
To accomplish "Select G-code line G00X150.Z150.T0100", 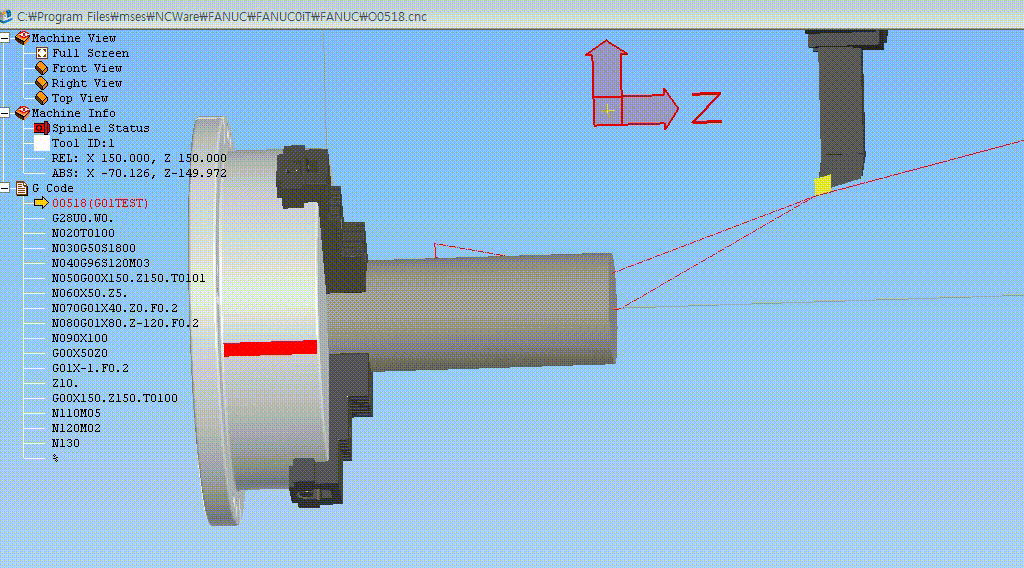I will (x=114, y=398).
